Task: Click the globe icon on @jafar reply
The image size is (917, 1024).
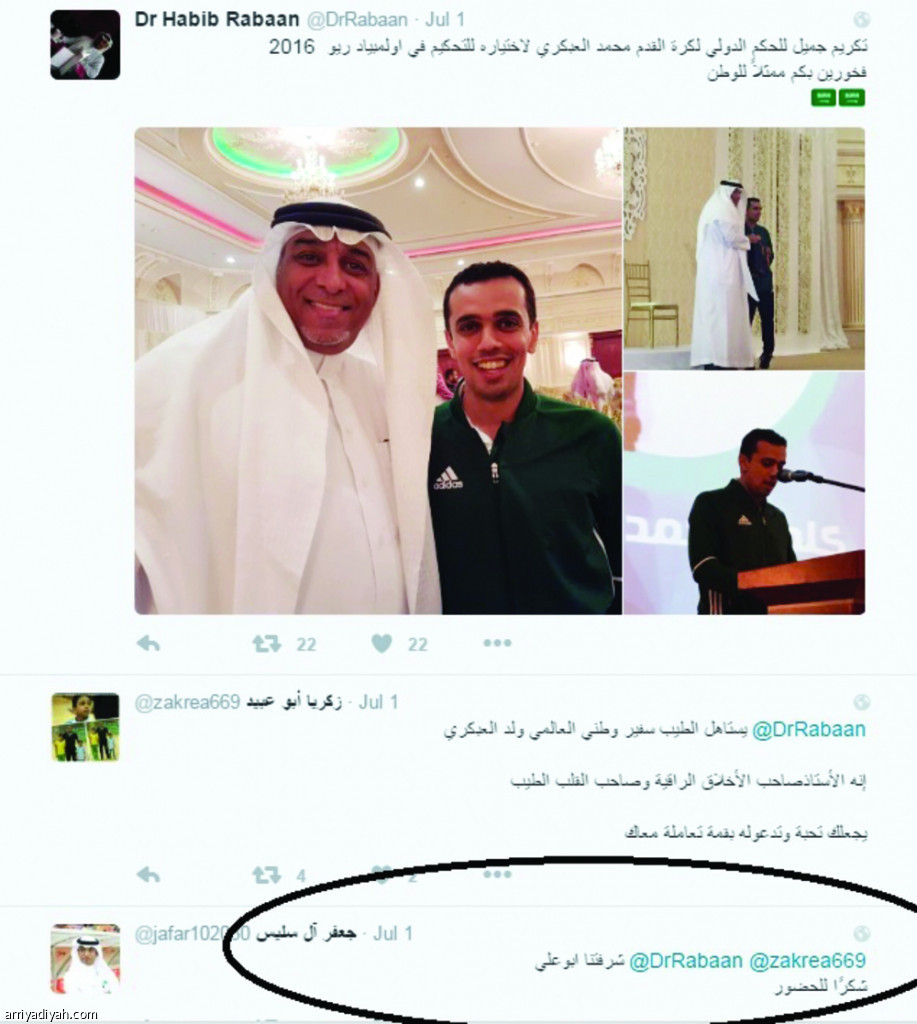Action: click(x=861, y=933)
